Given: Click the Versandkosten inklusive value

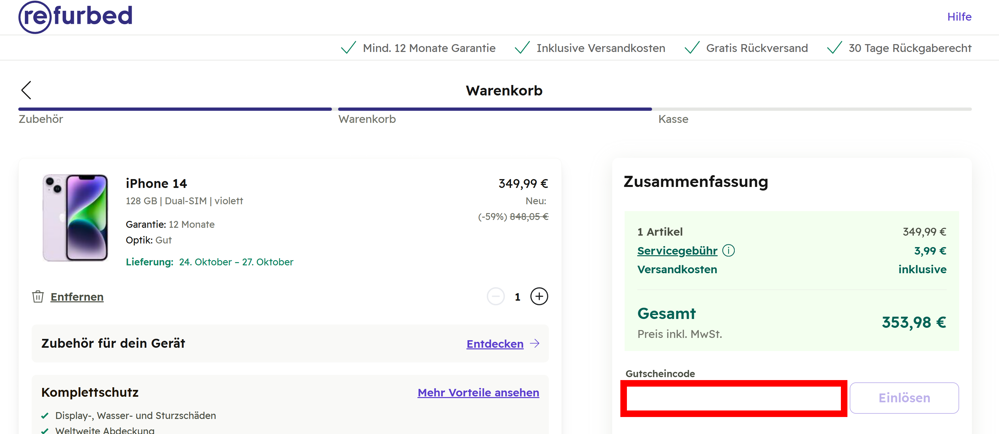Looking at the screenshot, I should coord(923,269).
